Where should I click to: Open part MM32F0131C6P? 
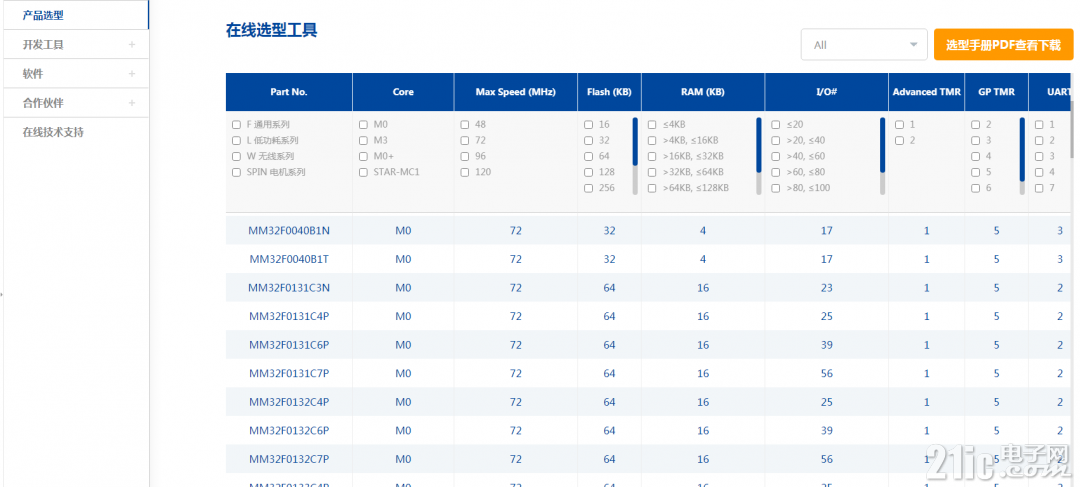(289, 344)
